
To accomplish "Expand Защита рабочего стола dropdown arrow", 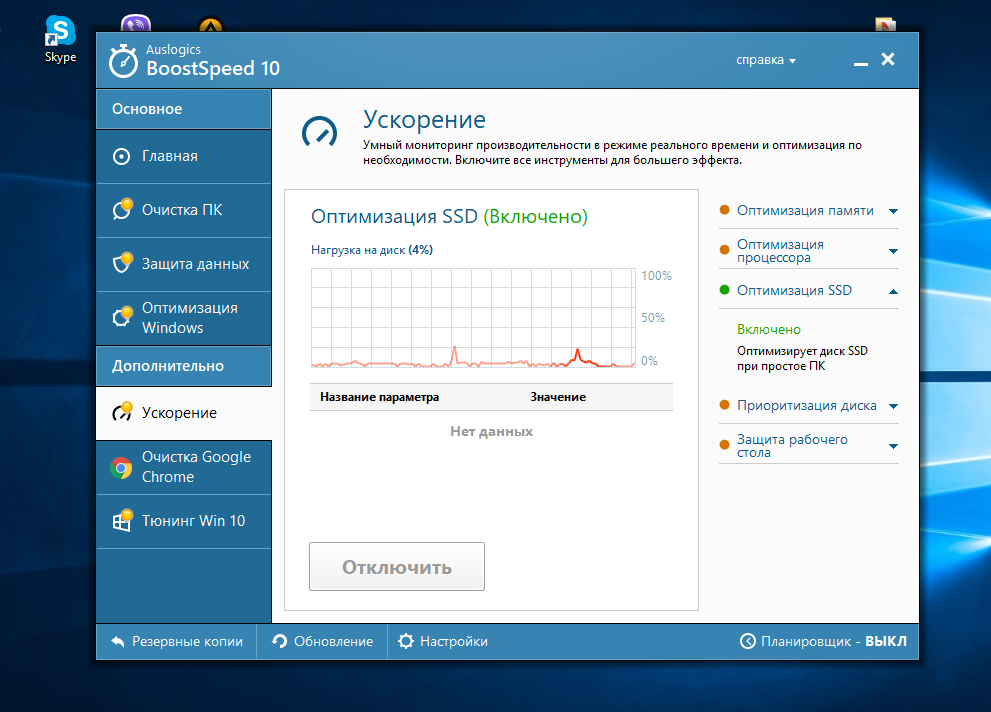I will [x=893, y=447].
